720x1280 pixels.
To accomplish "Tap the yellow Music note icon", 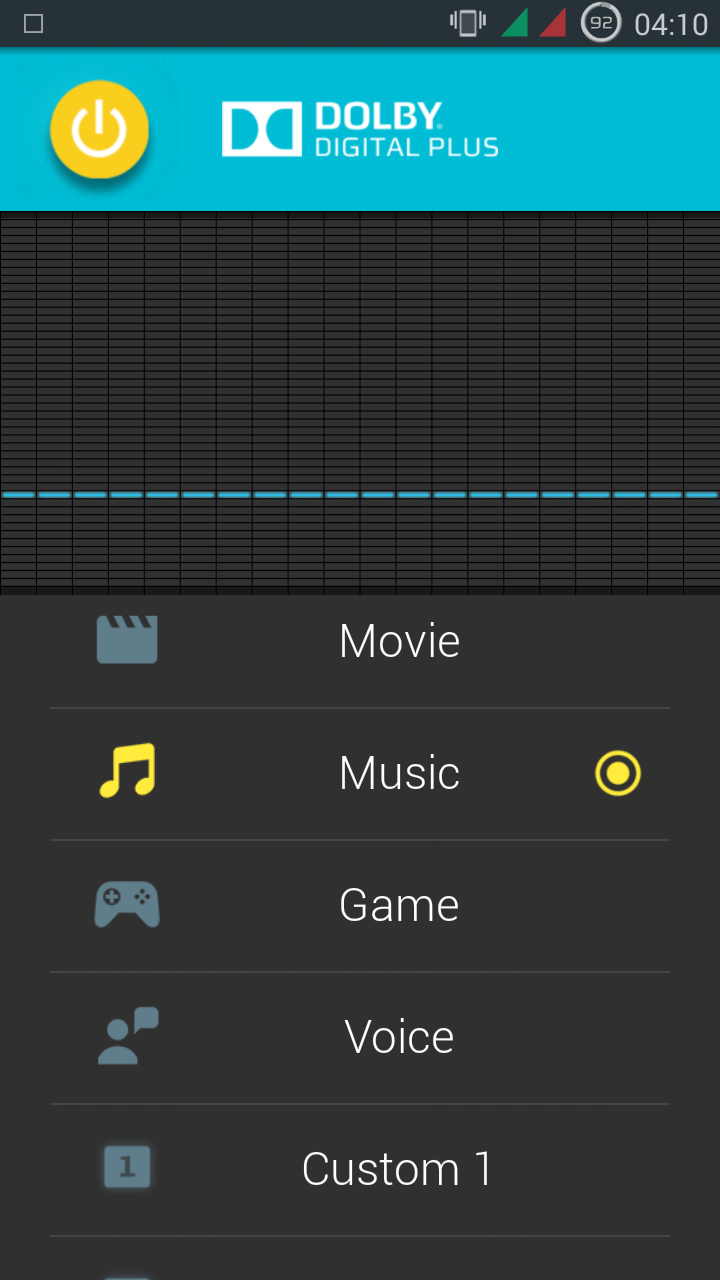I will [127, 770].
